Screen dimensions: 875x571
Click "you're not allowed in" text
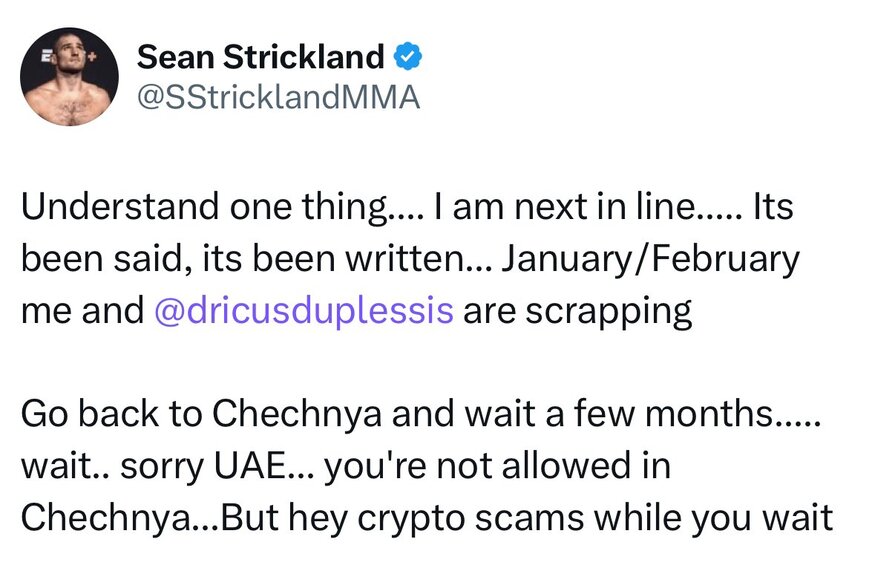(x=497, y=467)
